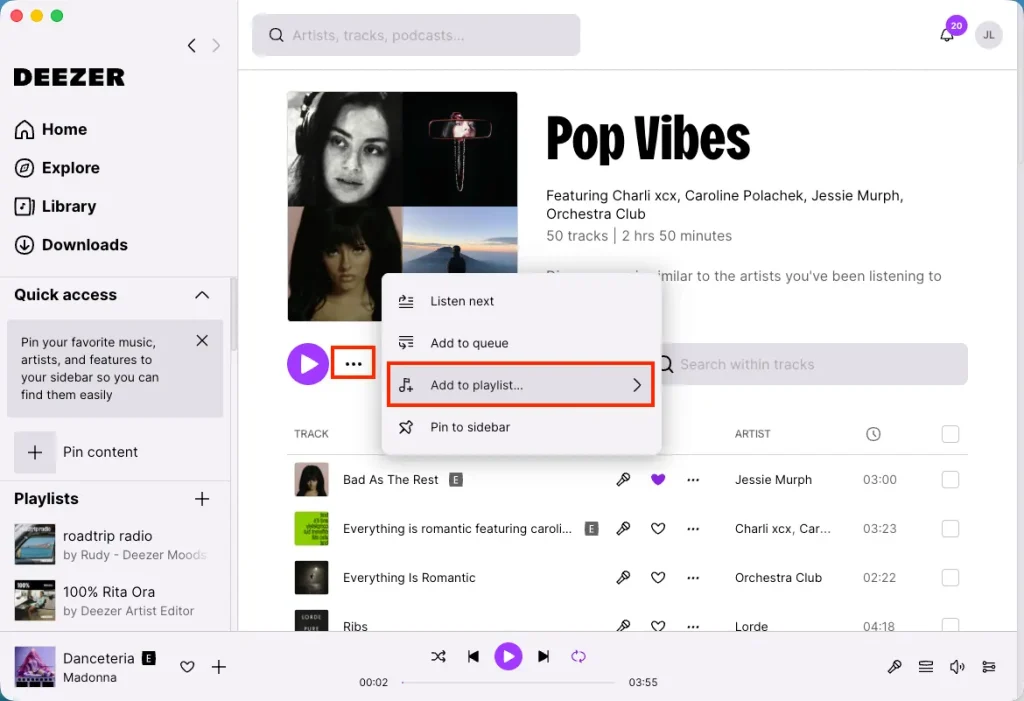Go forward with the right arrow
This screenshot has height=701, width=1024.
click(x=216, y=46)
